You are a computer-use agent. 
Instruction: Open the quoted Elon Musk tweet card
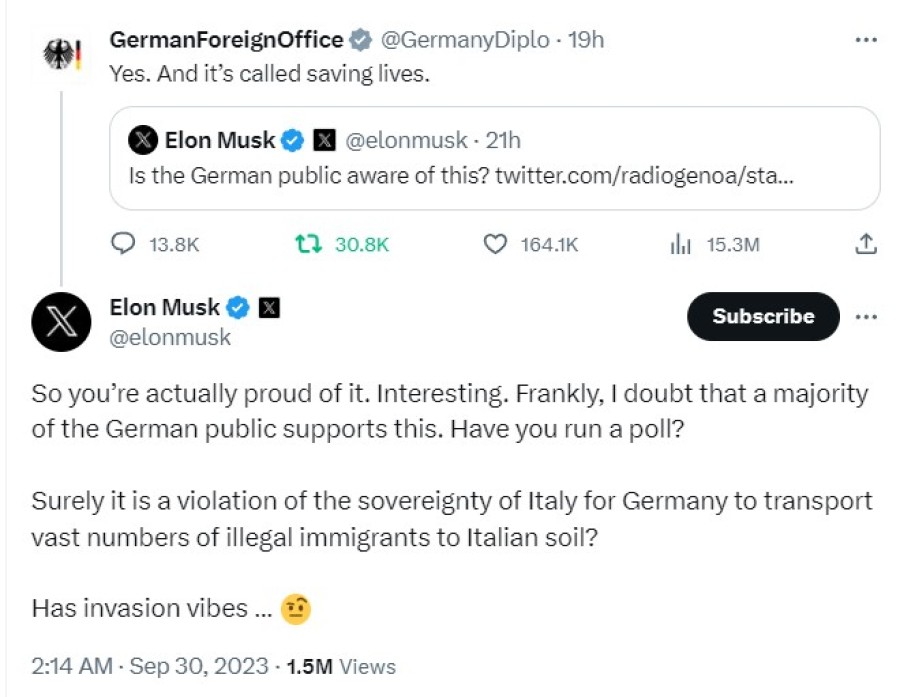coord(494,175)
